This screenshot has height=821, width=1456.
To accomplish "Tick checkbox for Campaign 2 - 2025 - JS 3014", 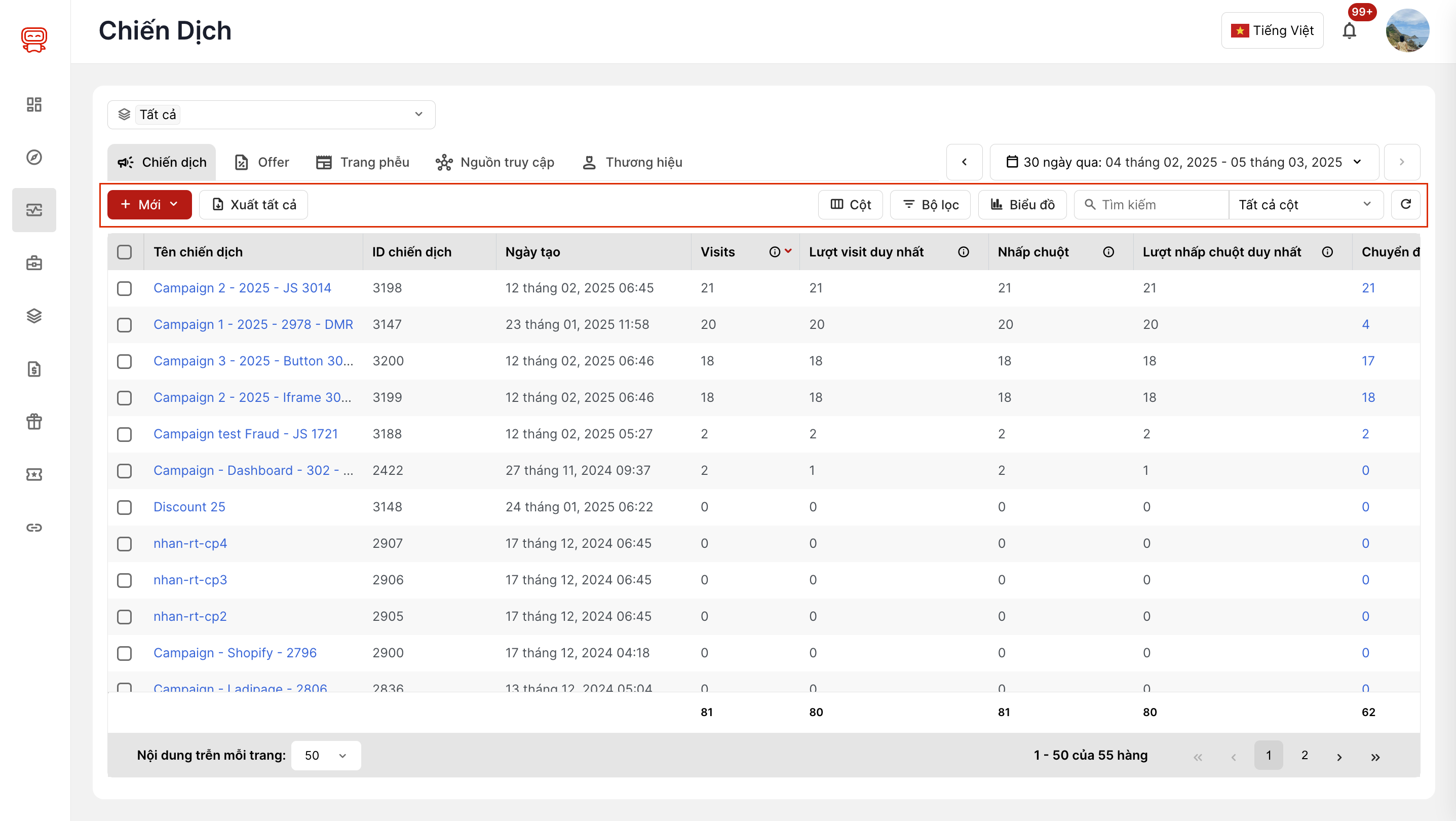I will tap(124, 288).
